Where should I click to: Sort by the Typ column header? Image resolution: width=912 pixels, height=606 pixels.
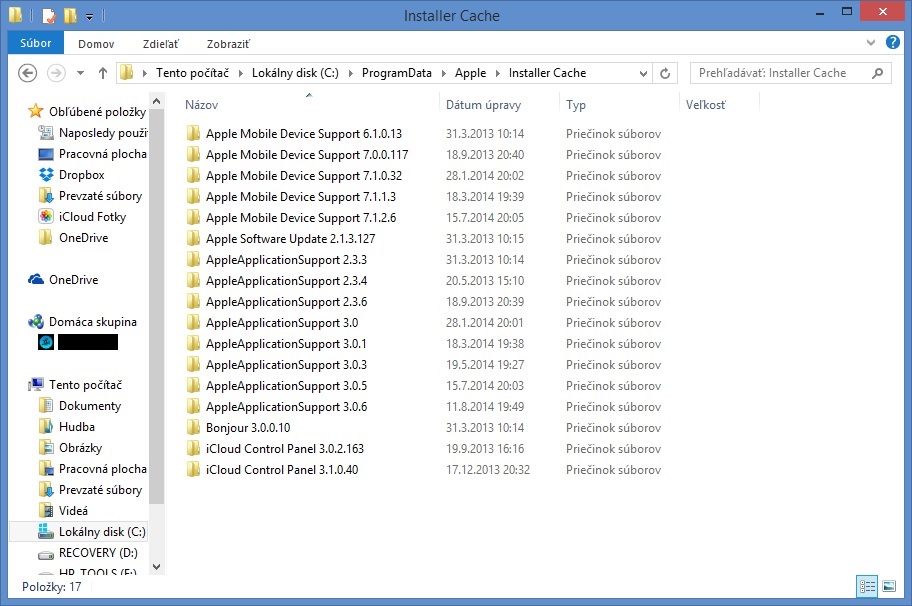[576, 105]
